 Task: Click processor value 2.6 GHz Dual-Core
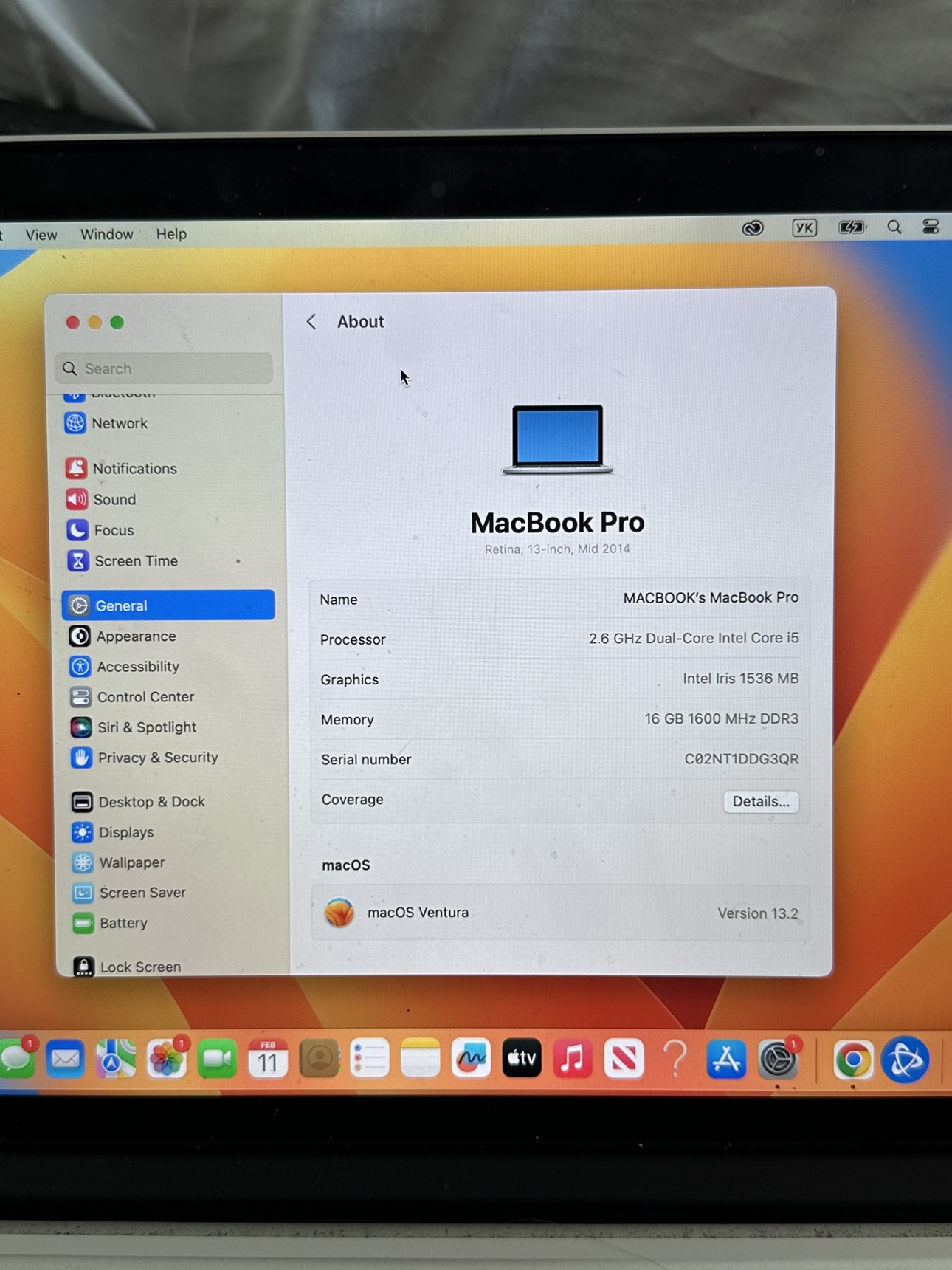pyautogui.click(x=694, y=638)
